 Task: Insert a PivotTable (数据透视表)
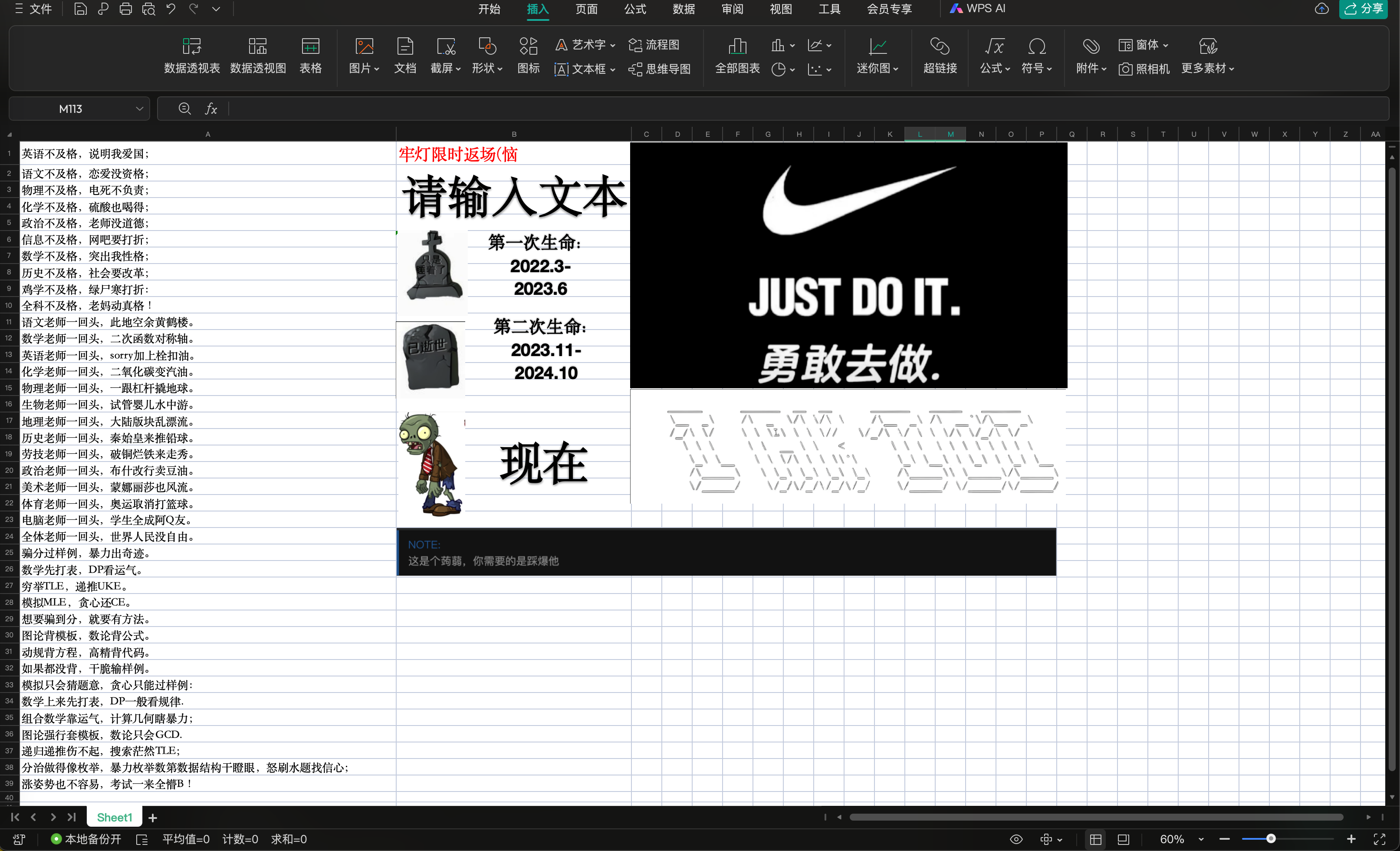[192, 56]
